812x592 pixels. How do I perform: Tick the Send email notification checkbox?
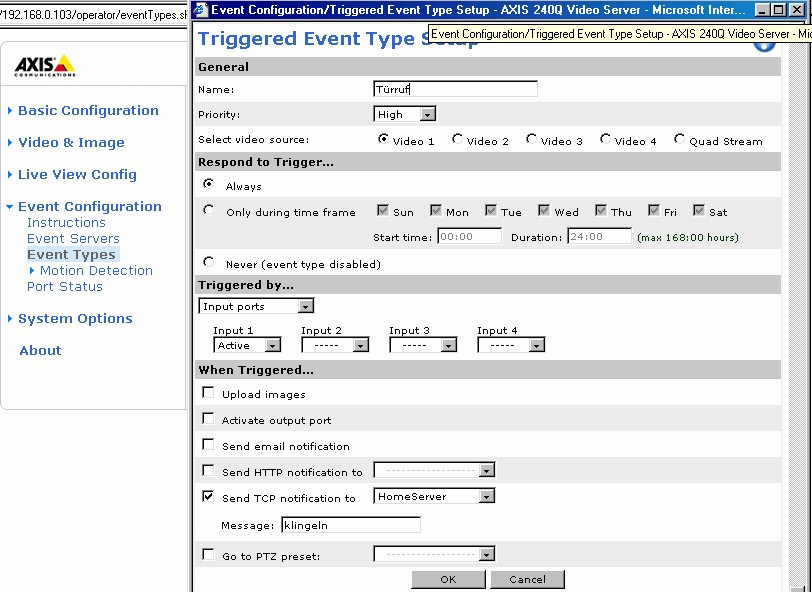(x=208, y=445)
